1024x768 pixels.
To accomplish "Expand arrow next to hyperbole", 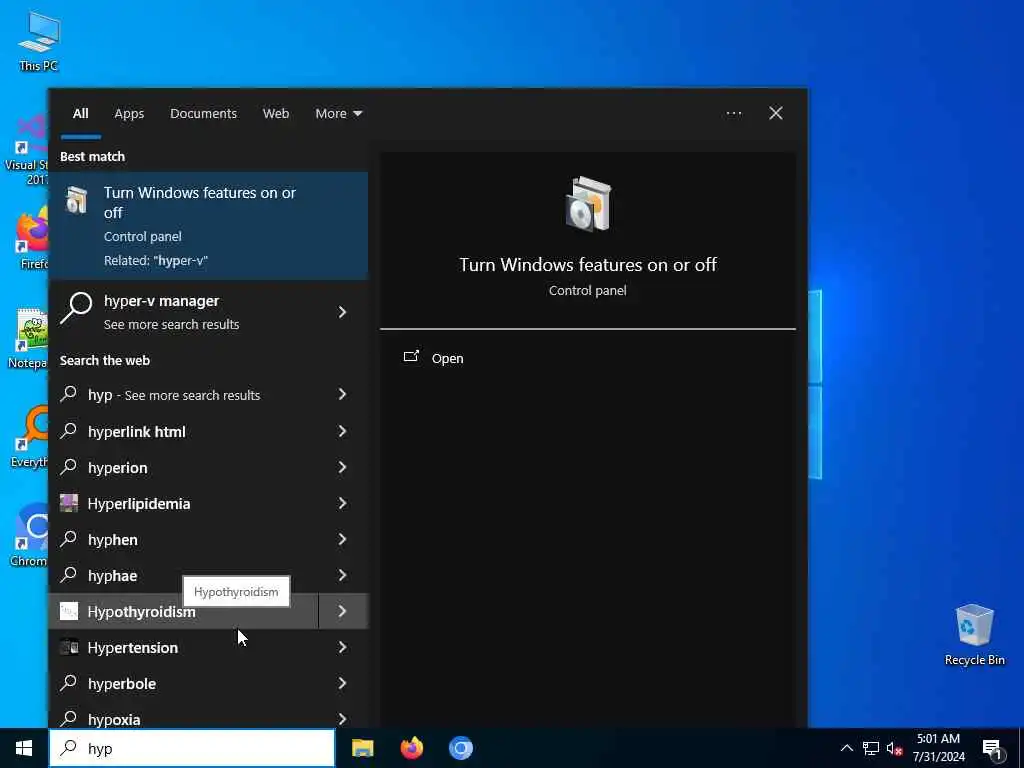I will coord(342,683).
